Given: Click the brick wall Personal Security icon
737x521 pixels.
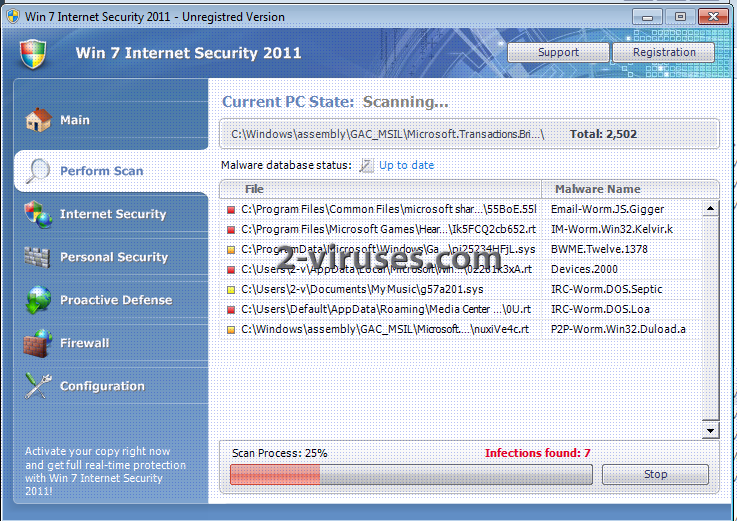Looking at the screenshot, I should (x=37, y=257).
